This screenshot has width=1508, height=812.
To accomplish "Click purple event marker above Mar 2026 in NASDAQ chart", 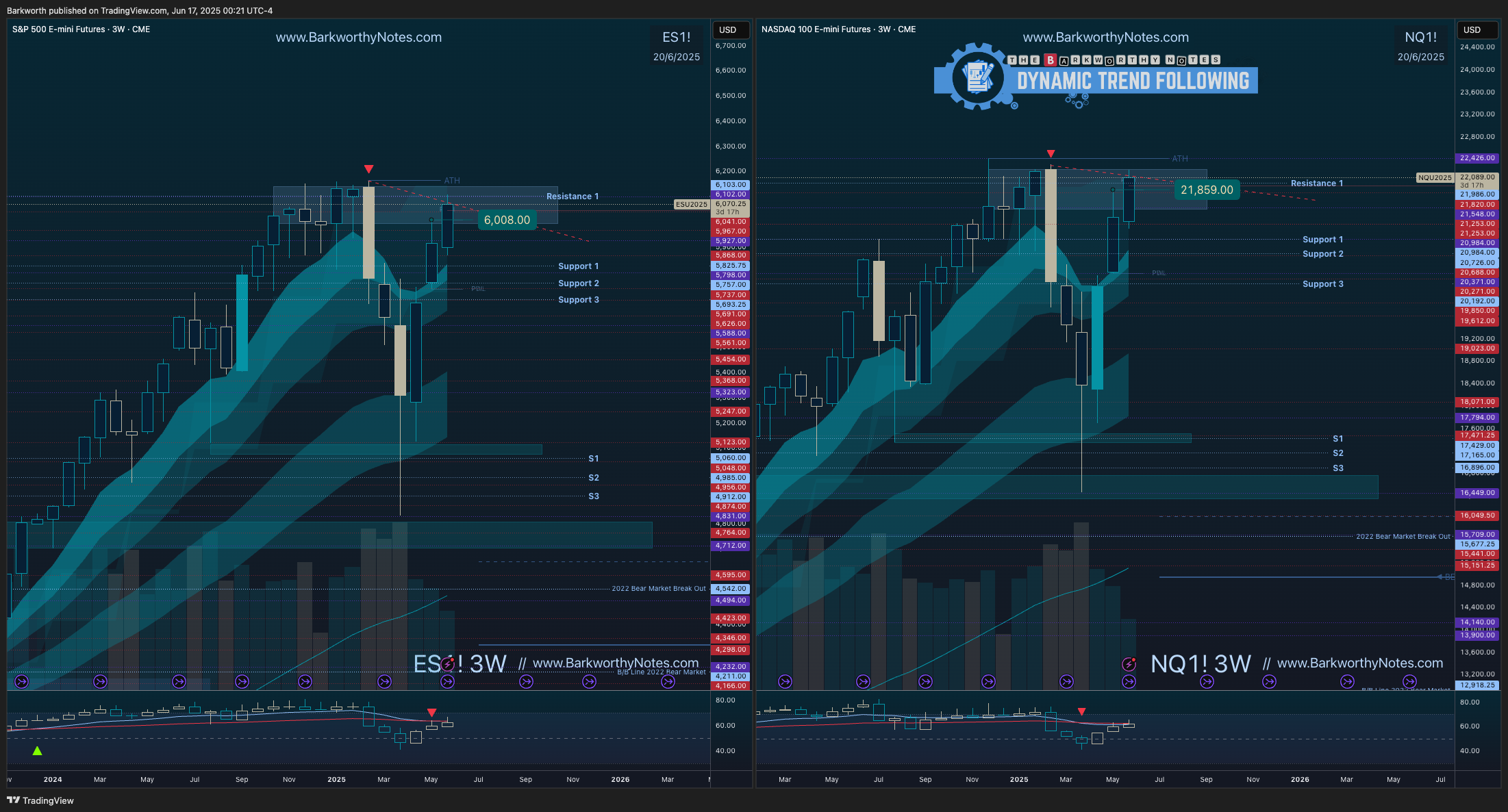I will coord(1347,682).
